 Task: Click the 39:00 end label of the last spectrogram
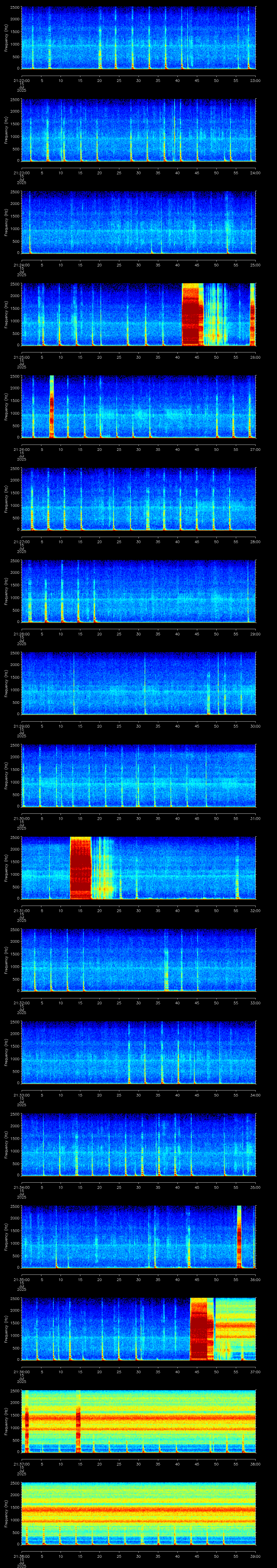click(x=255, y=1556)
